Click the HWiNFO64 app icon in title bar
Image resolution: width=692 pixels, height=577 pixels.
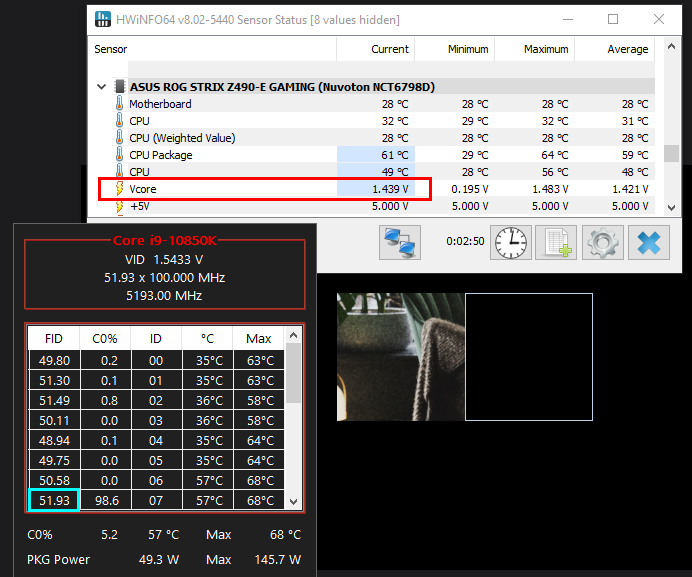[103, 19]
